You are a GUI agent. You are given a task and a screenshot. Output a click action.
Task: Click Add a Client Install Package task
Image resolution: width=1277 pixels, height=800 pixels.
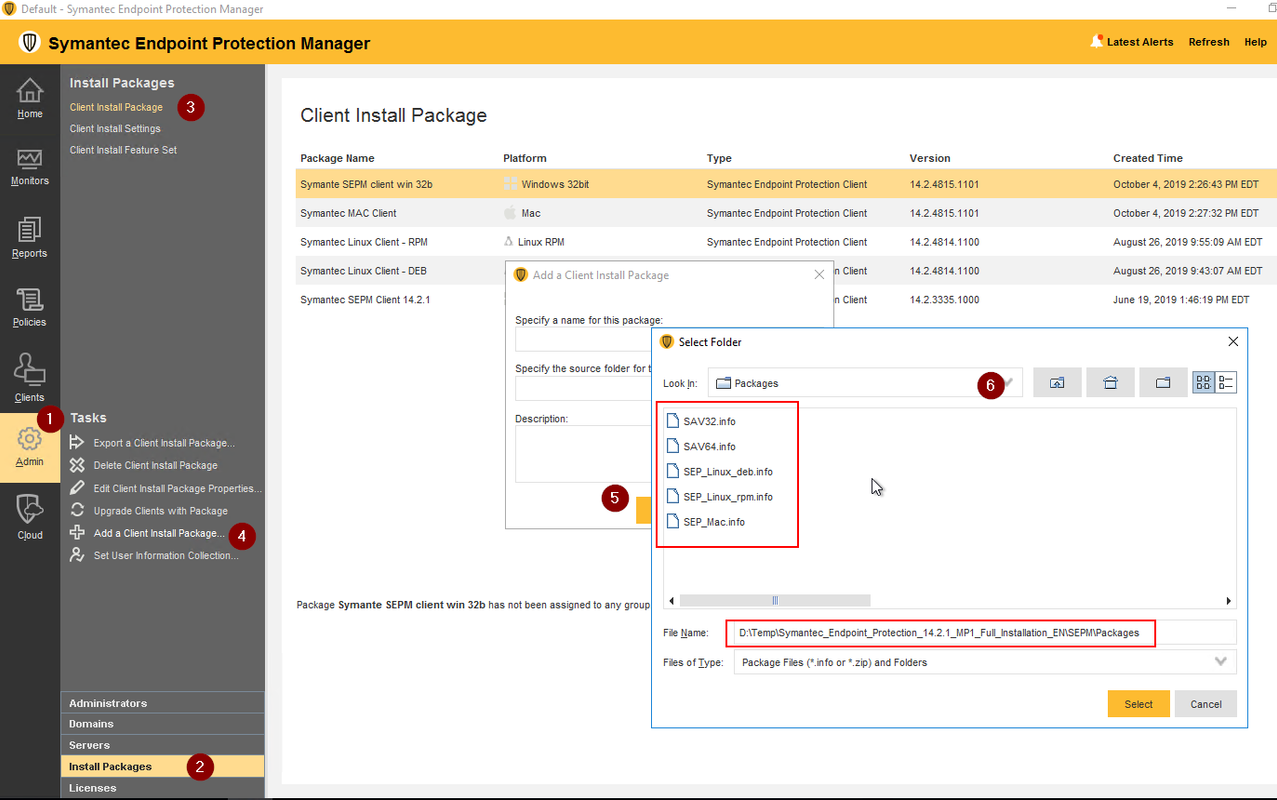pos(159,533)
